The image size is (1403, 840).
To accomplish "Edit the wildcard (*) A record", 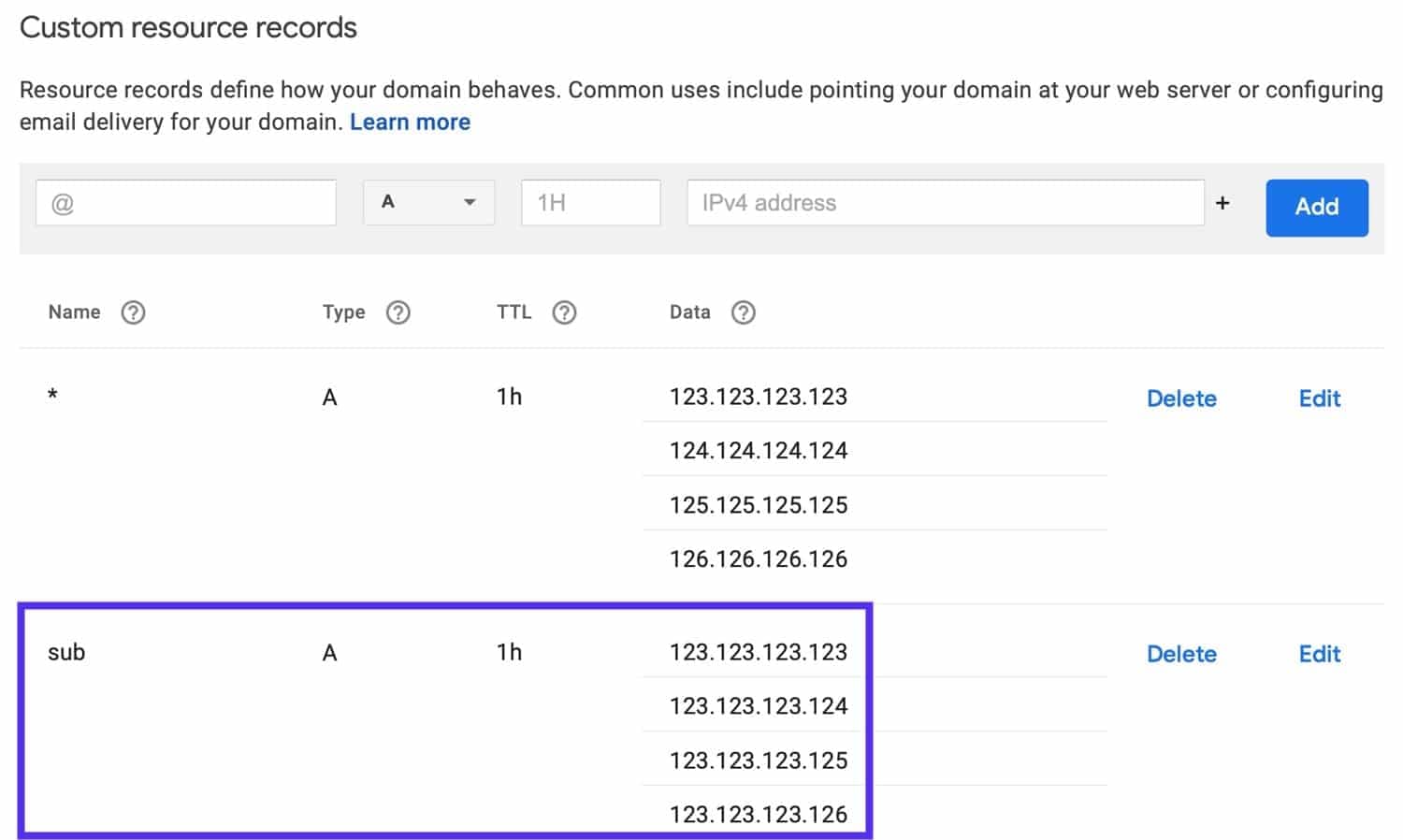I will pos(1319,398).
